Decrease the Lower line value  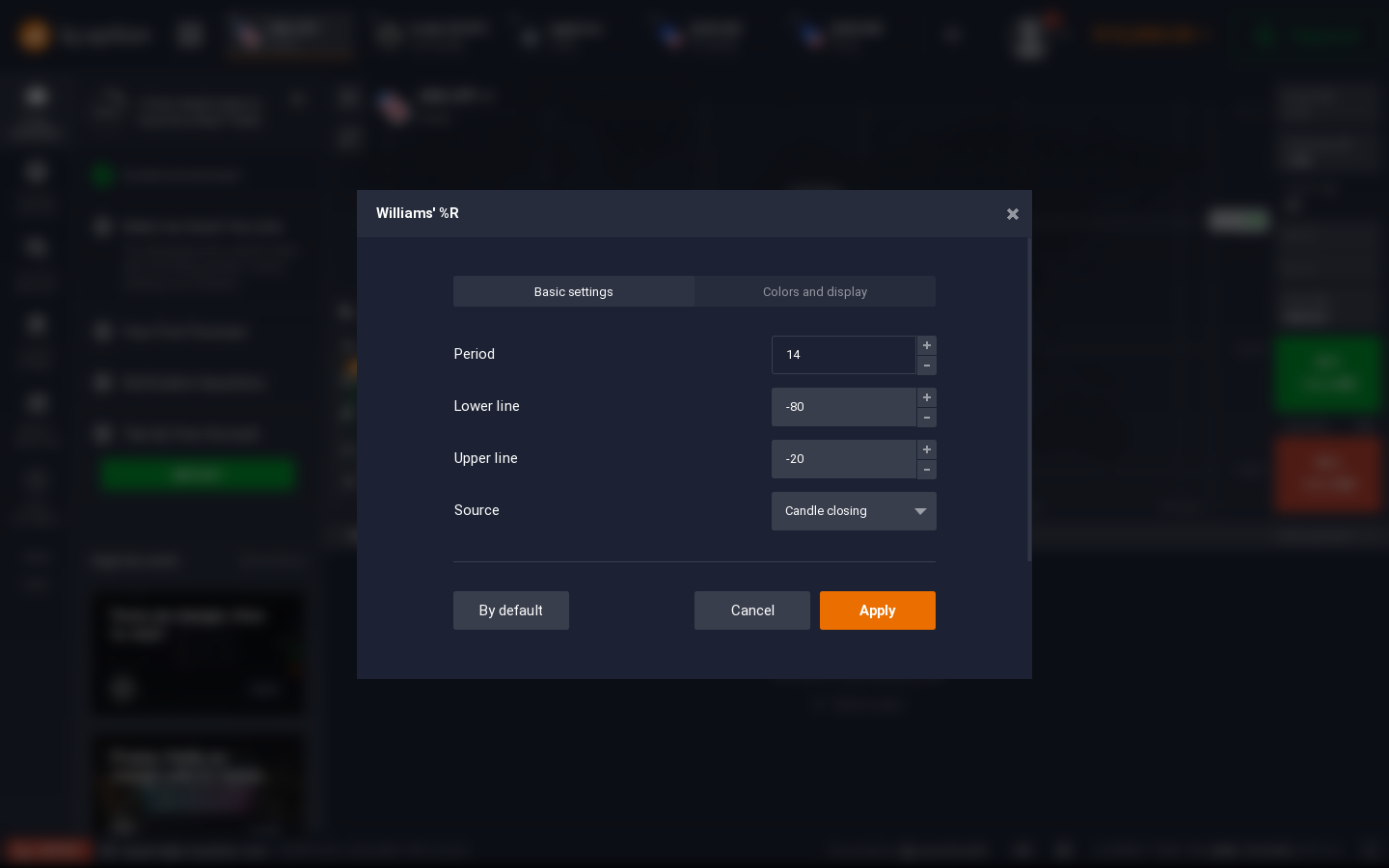[927, 418]
